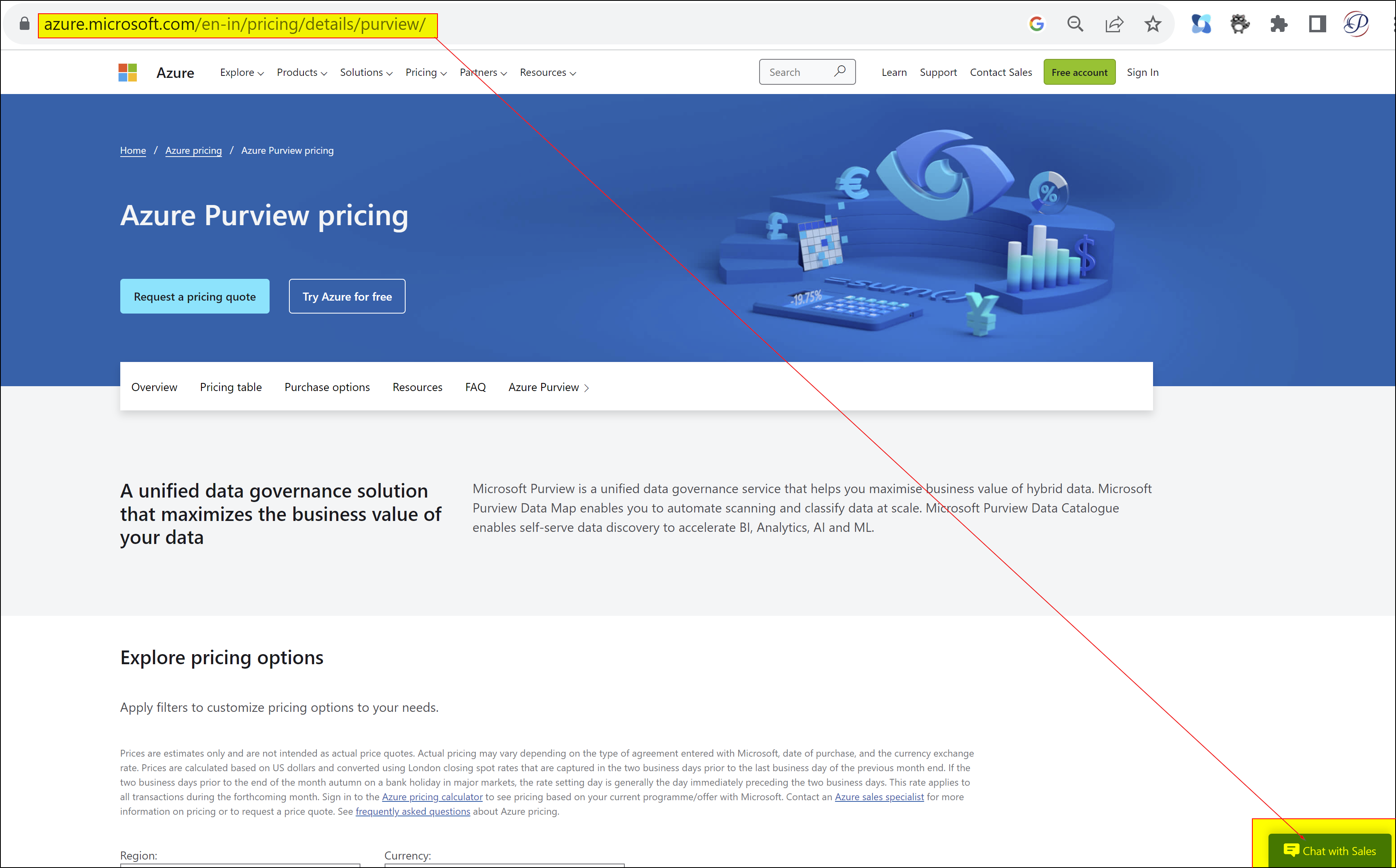Click the Azure Purview pricing heading
1396x868 pixels.
click(x=264, y=216)
